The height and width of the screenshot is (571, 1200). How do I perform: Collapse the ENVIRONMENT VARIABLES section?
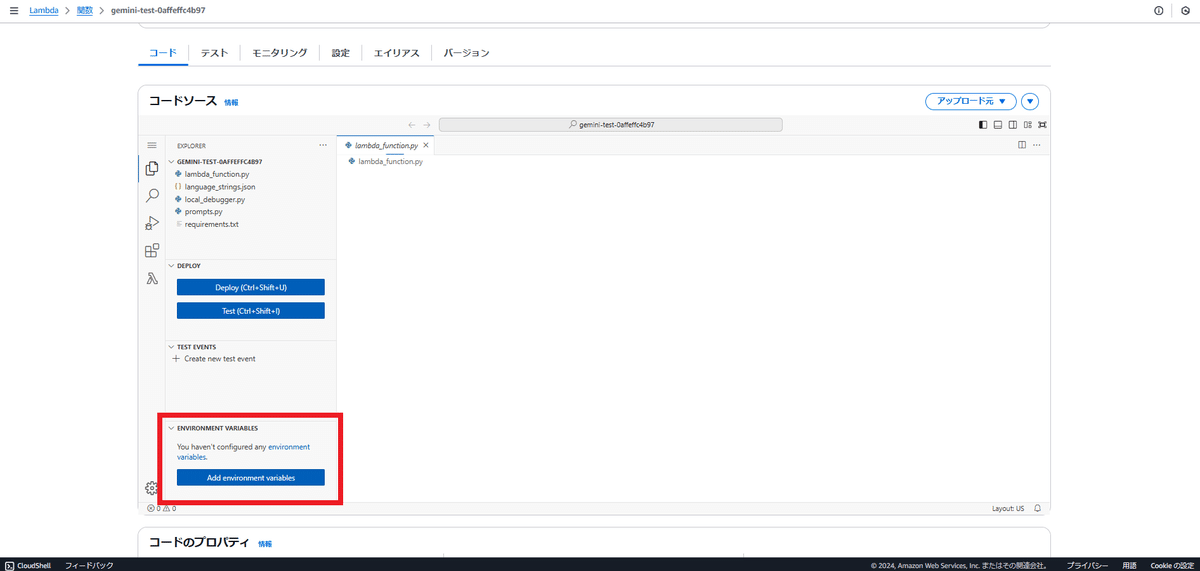pyautogui.click(x=171, y=428)
